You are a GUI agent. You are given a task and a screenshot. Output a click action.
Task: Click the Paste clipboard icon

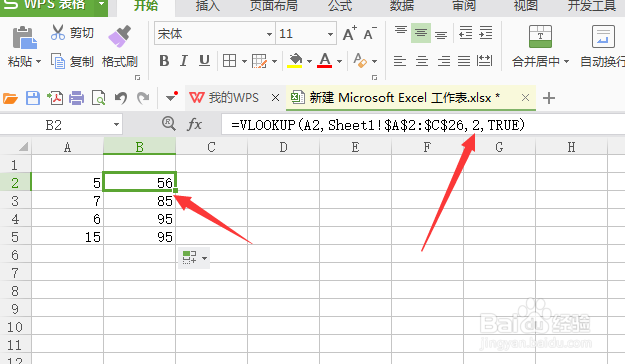(x=24, y=38)
